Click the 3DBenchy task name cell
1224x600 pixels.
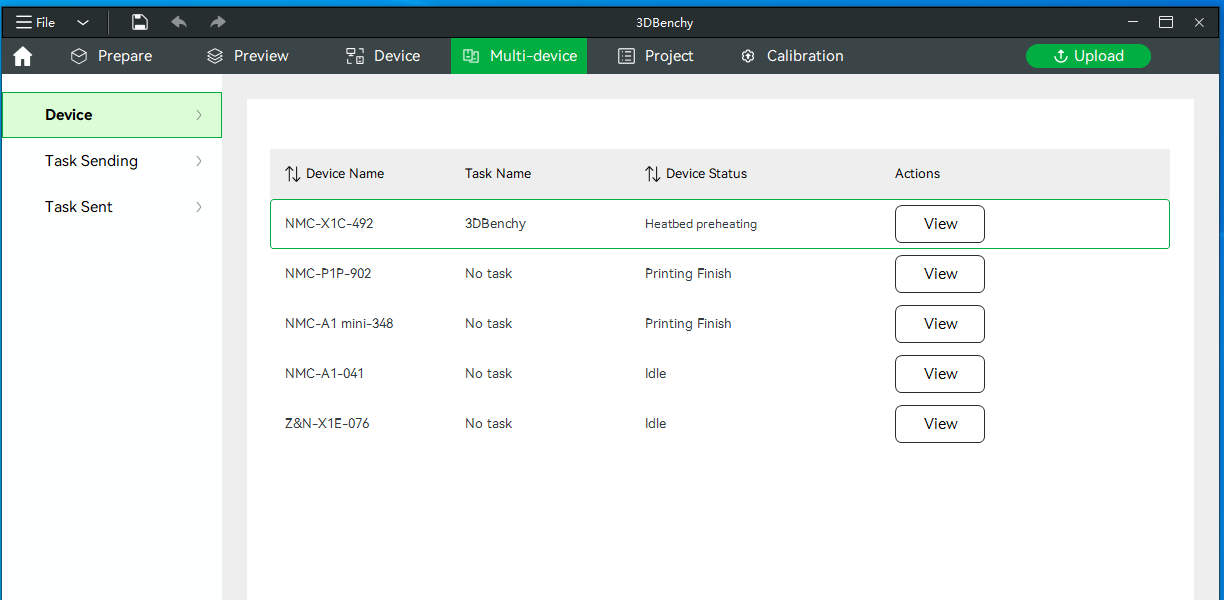point(495,224)
